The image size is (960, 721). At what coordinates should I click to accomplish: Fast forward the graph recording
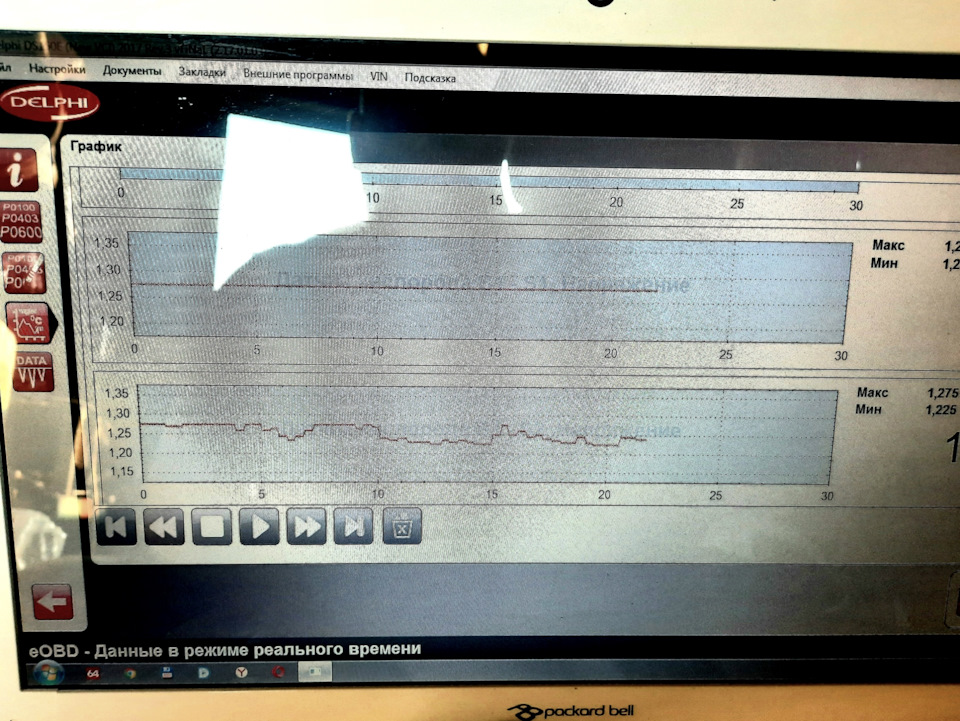coord(306,526)
